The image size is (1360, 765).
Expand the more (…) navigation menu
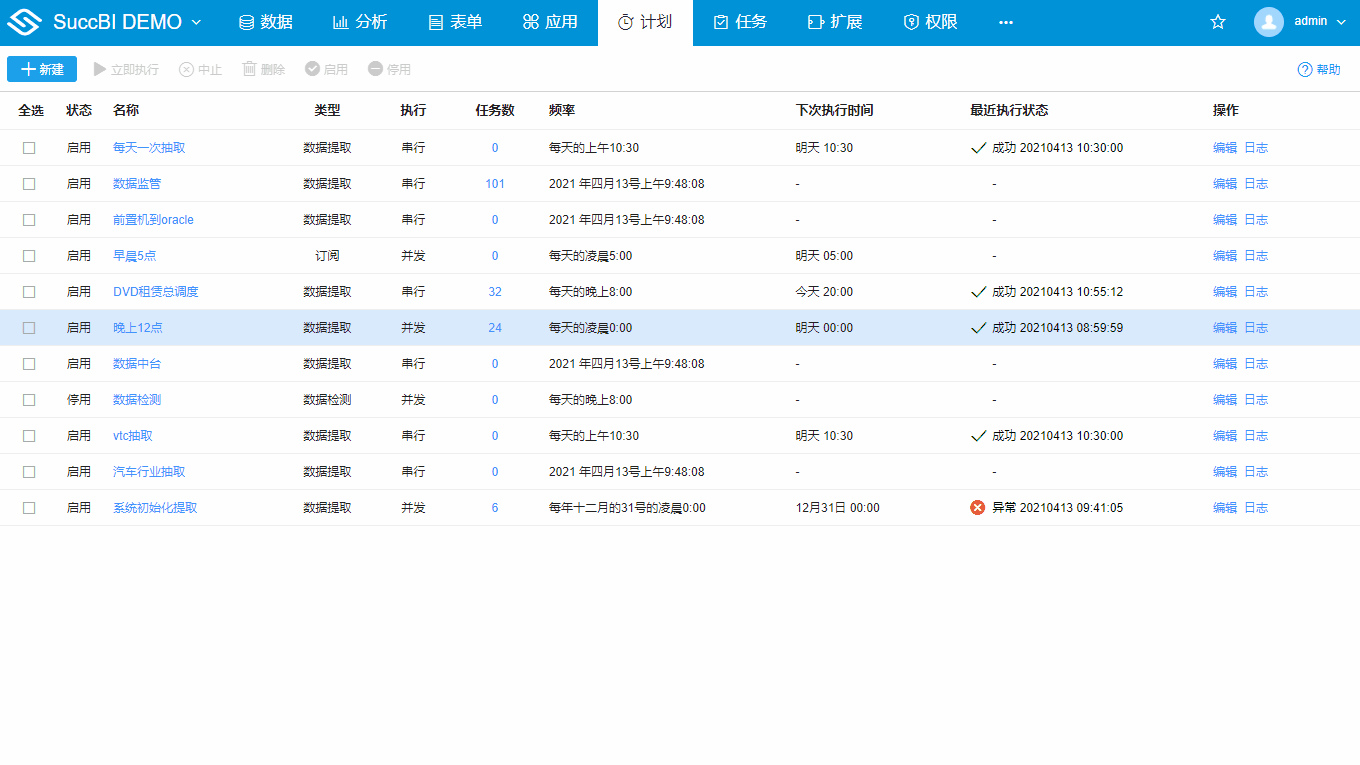1006,22
